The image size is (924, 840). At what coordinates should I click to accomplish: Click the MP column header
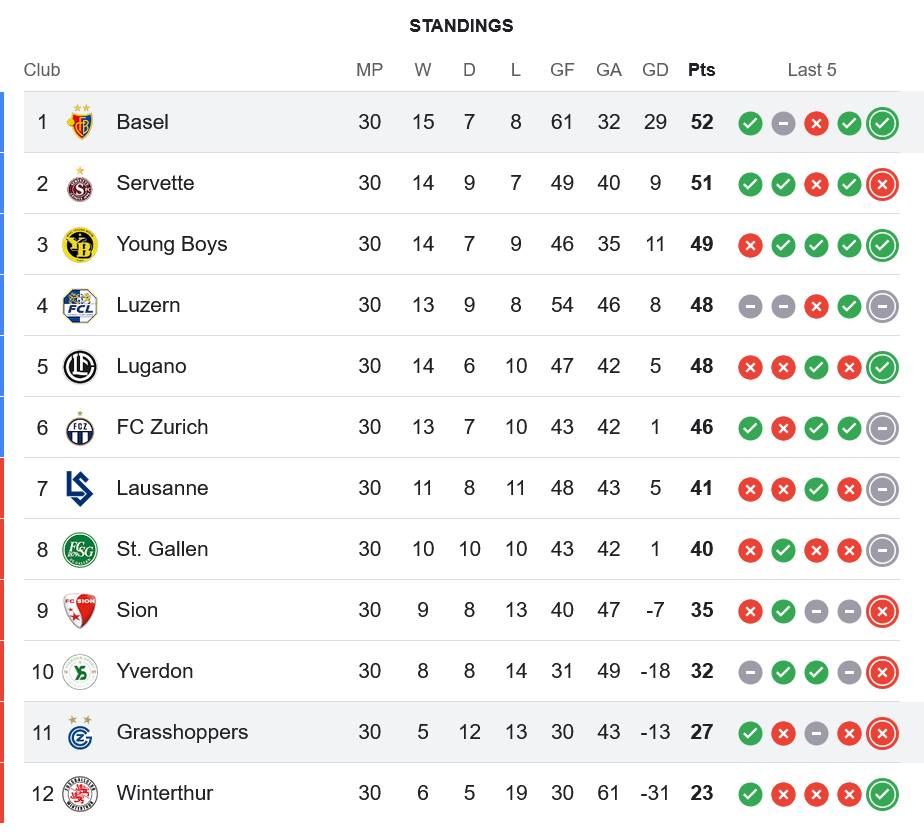pos(370,70)
